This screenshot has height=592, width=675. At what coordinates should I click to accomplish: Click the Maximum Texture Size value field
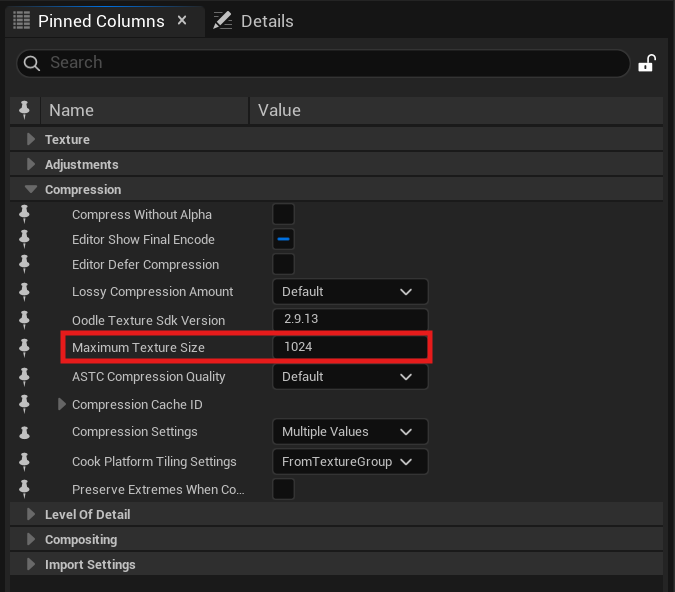click(x=350, y=347)
